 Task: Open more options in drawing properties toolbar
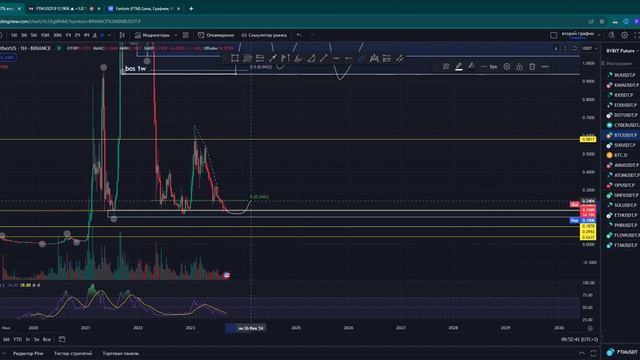coord(545,67)
